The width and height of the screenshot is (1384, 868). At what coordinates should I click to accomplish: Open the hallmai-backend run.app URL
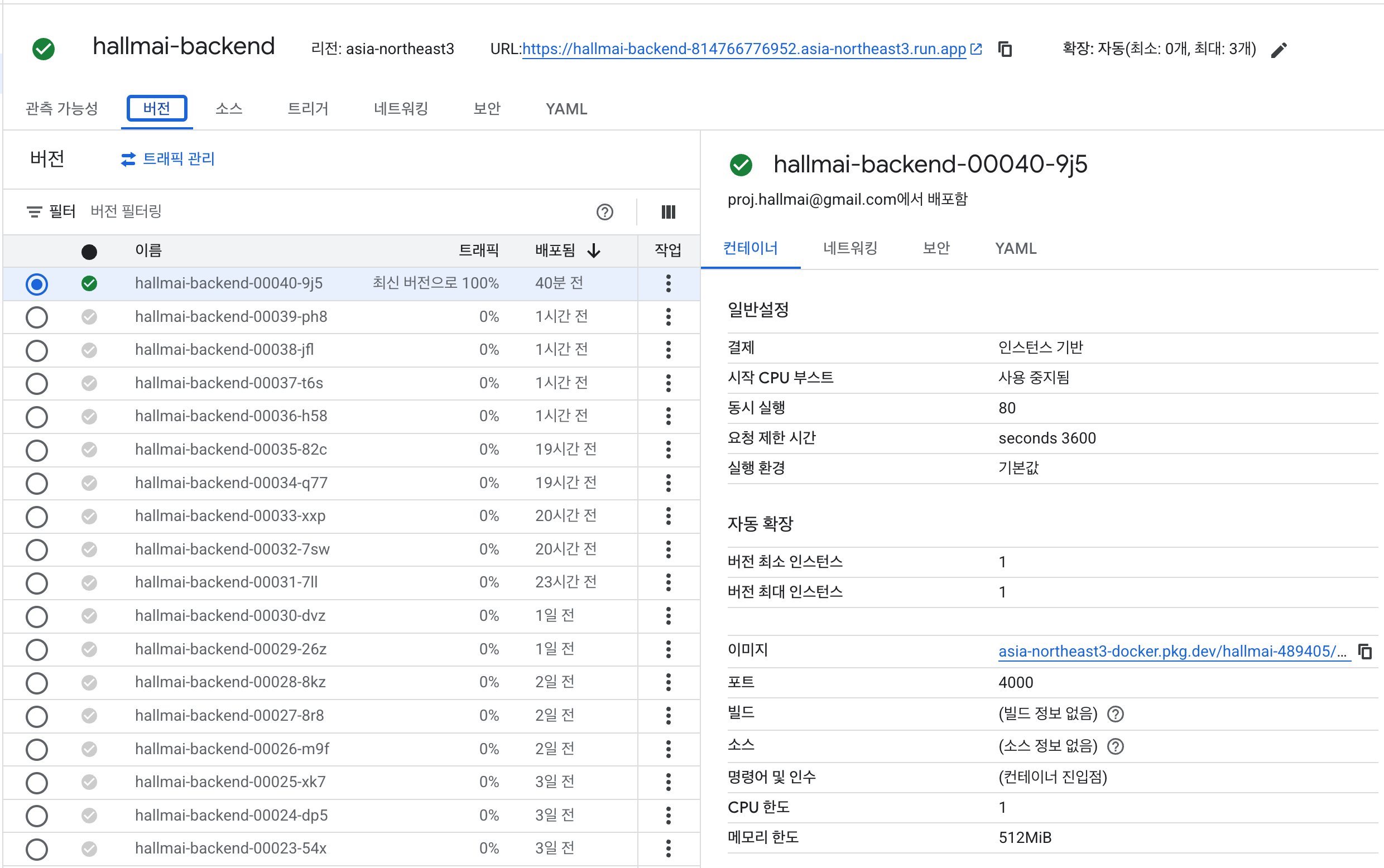[x=744, y=50]
